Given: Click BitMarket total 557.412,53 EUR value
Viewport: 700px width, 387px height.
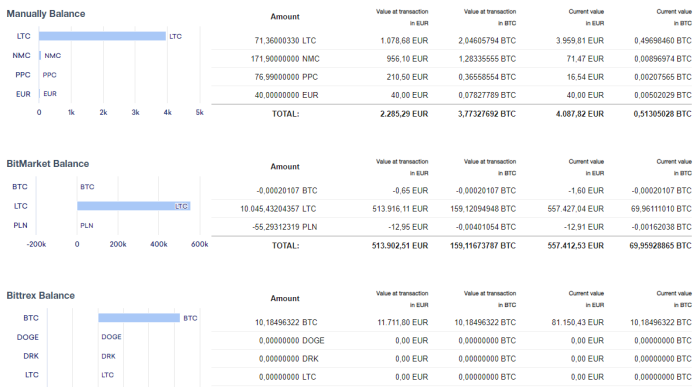Looking at the screenshot, I should pos(575,246).
